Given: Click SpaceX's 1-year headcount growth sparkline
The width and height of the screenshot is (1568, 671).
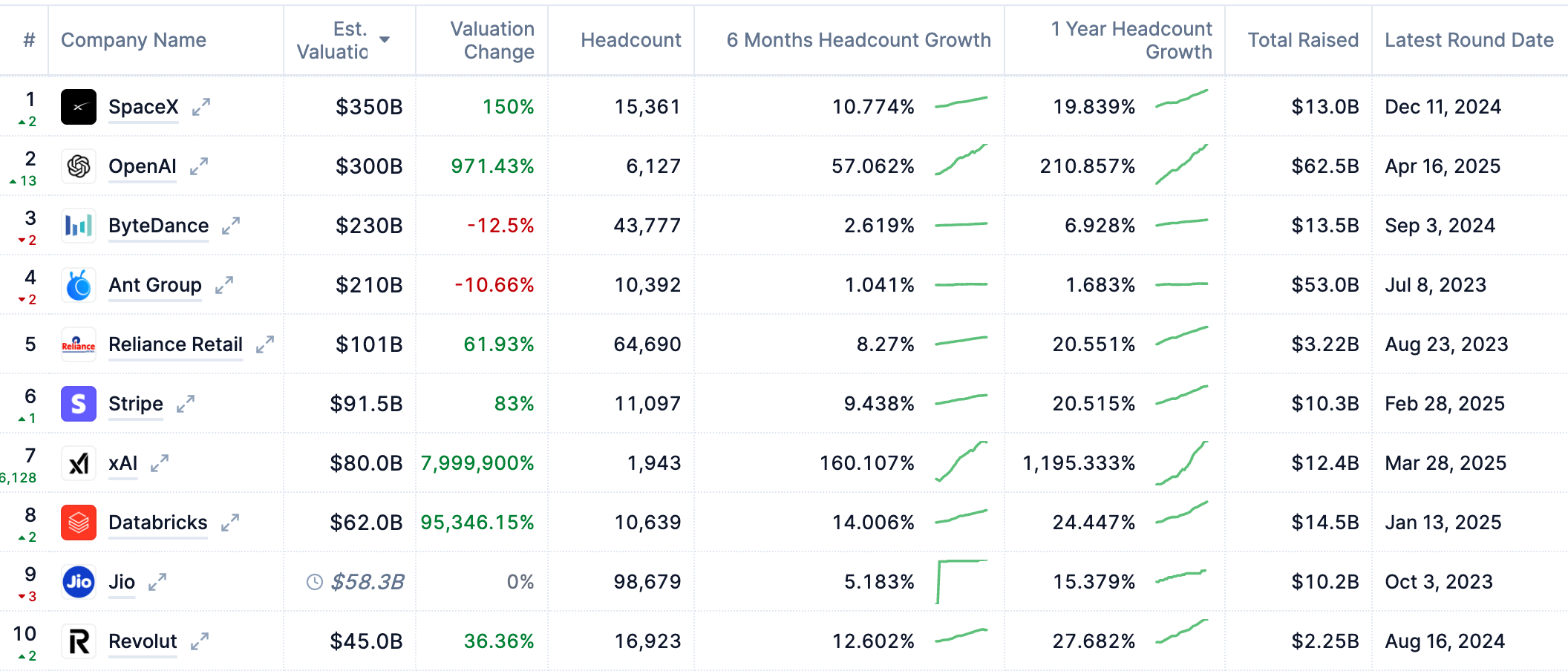Looking at the screenshot, I should (x=1182, y=99).
